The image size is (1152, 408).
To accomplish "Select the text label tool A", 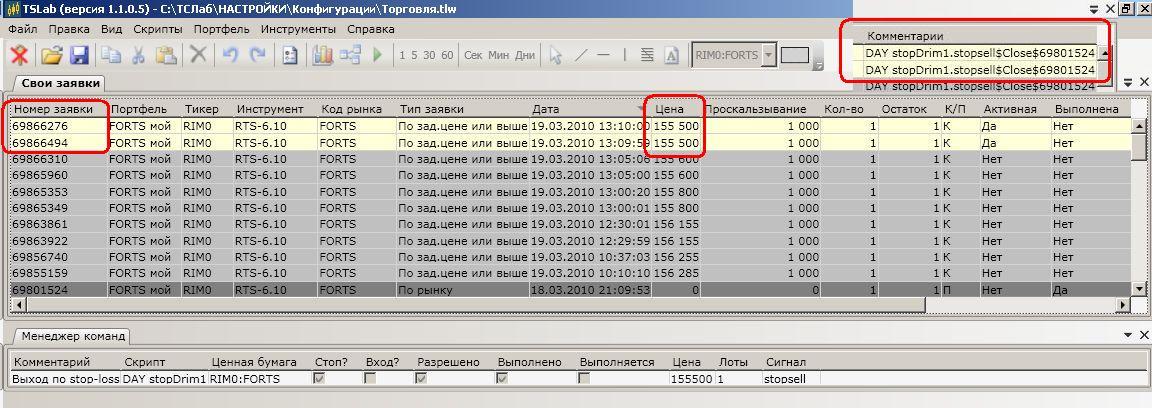I will coord(671,55).
